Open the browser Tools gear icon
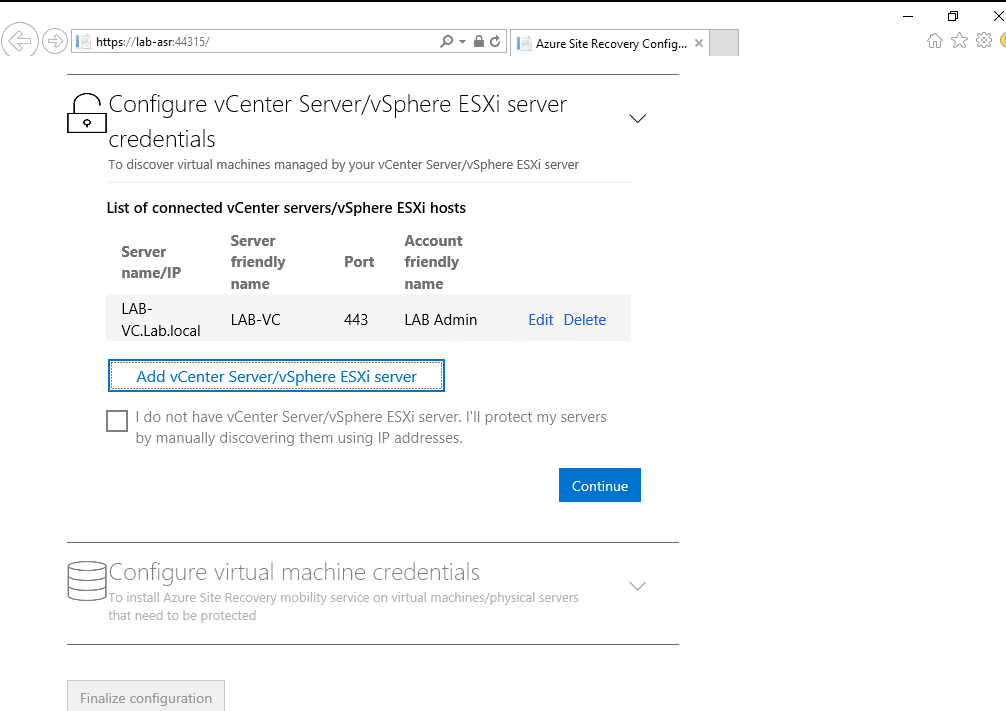Screen dimensions: 1006x711 click(983, 41)
